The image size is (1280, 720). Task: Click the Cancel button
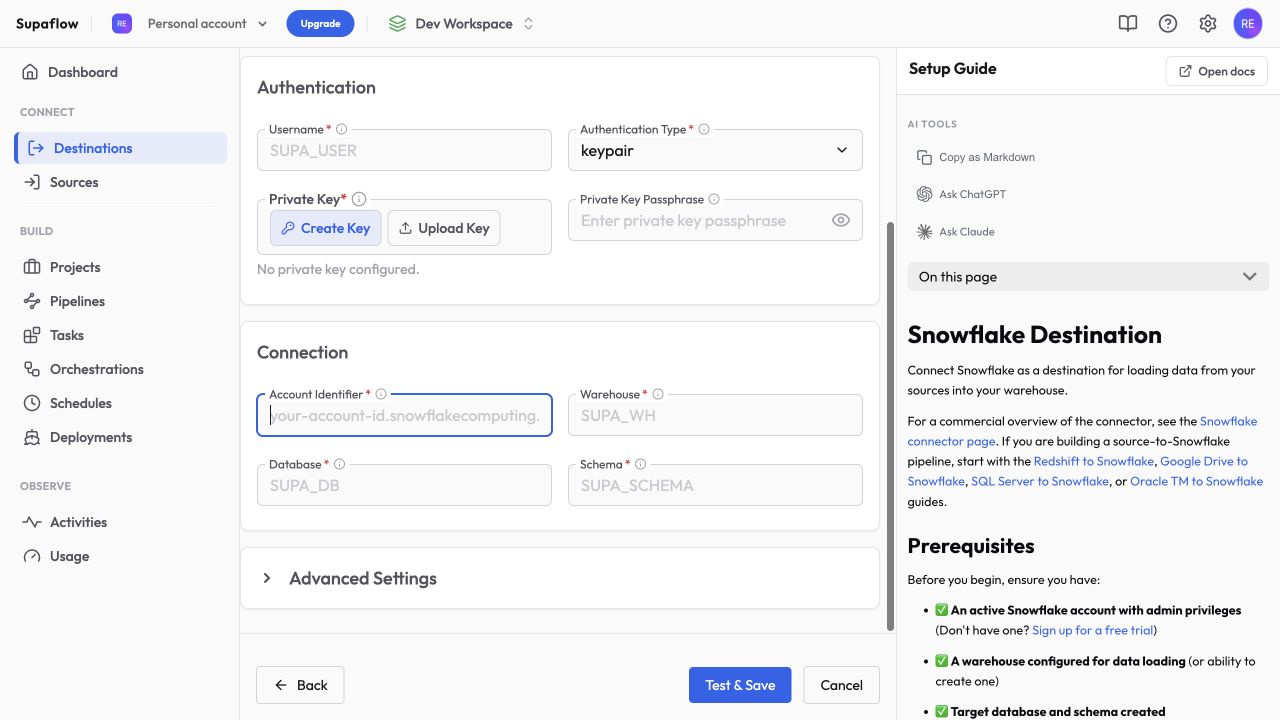pos(841,685)
